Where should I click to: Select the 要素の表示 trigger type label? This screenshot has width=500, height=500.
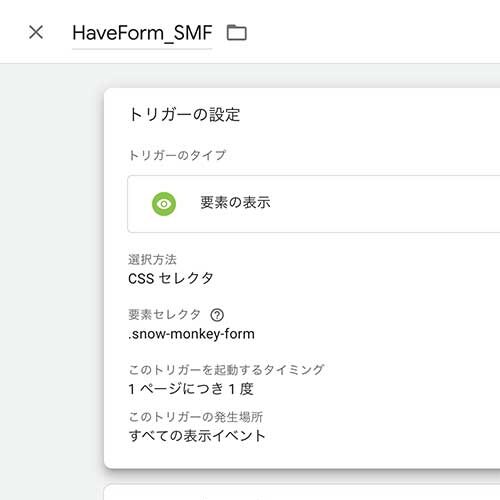[x=235, y=203]
